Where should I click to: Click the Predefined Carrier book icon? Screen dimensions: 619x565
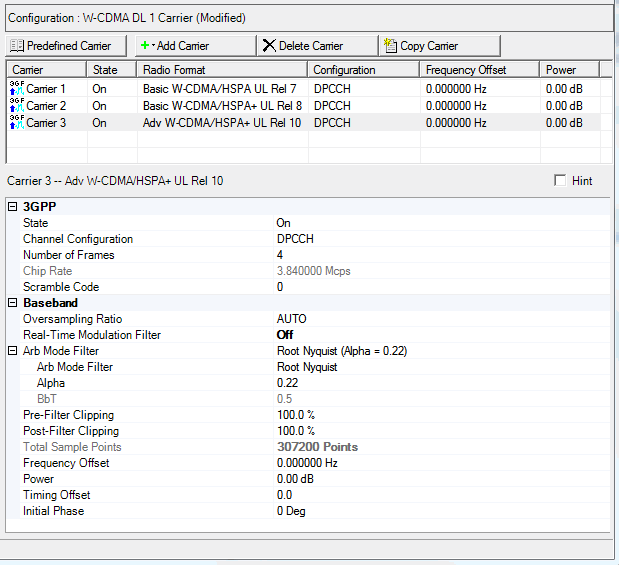click(x=17, y=46)
